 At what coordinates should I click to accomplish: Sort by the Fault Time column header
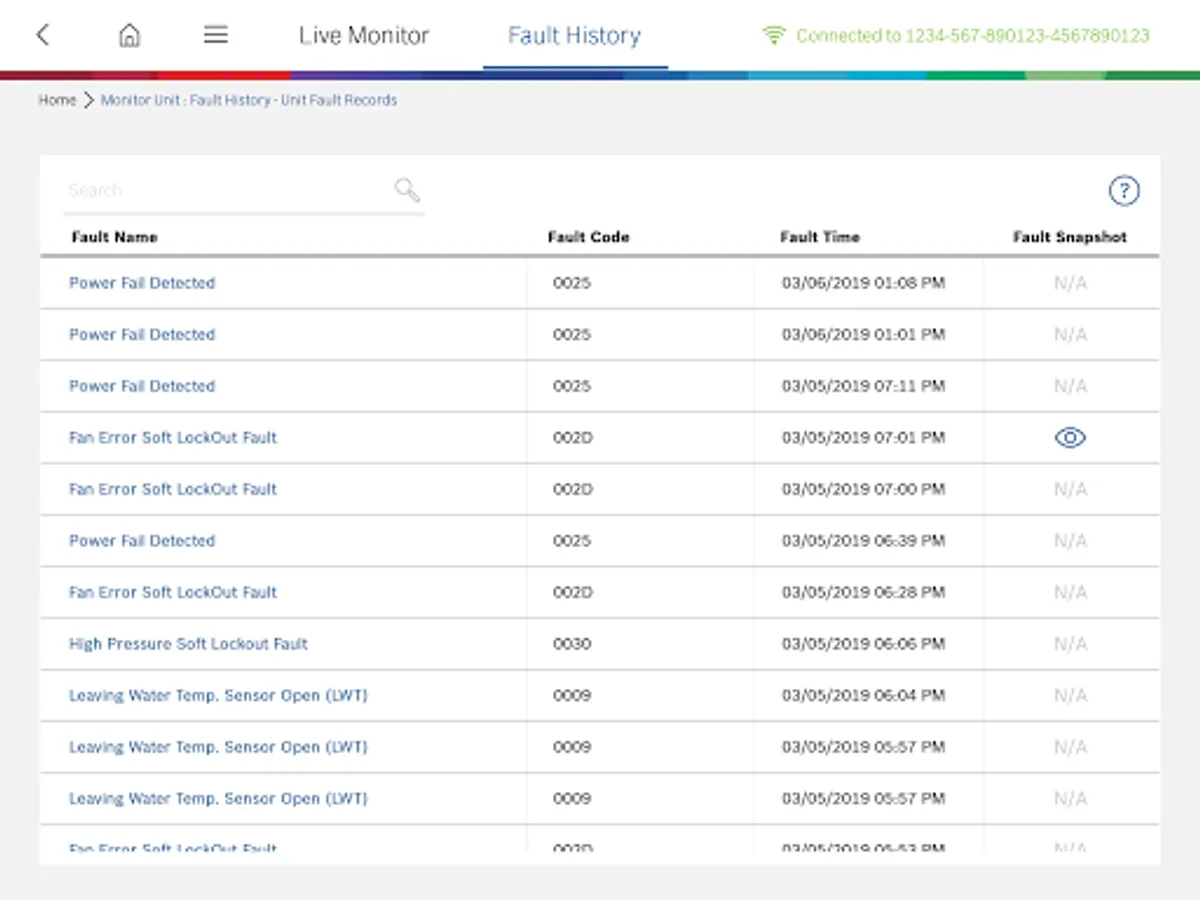[x=820, y=237]
